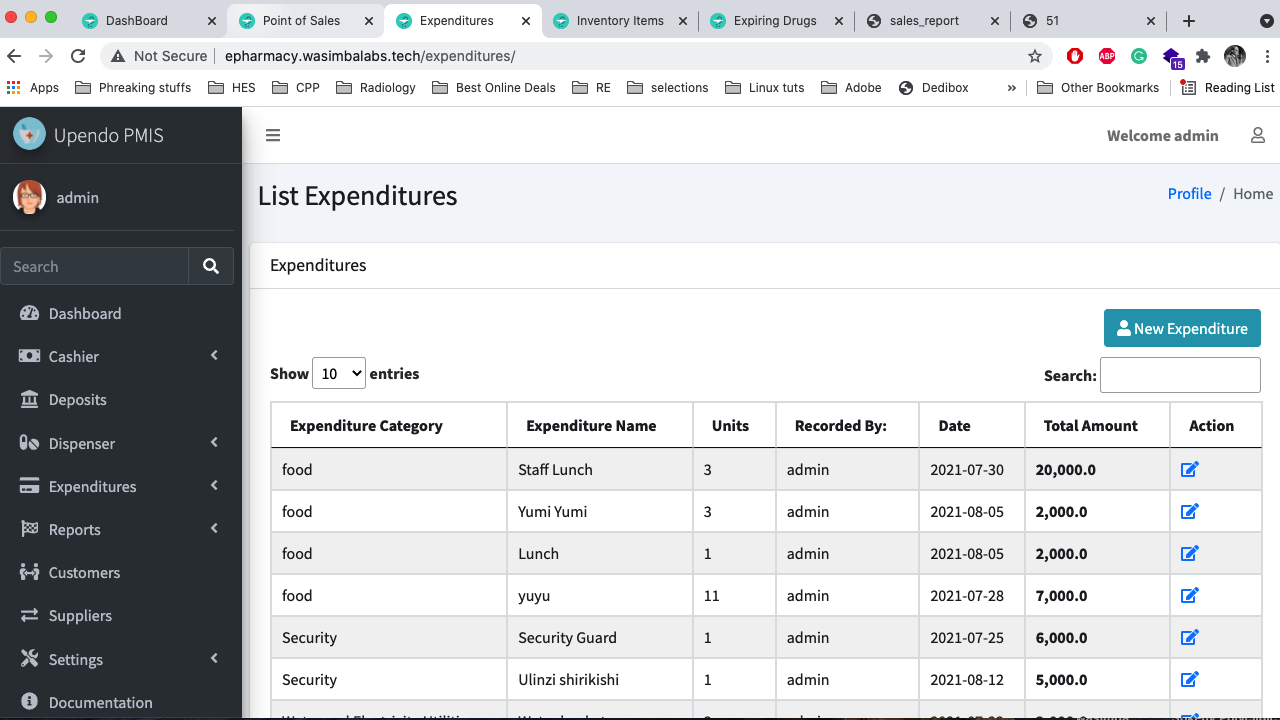Open Customers in the sidebar
1280x720 pixels.
tap(84, 572)
